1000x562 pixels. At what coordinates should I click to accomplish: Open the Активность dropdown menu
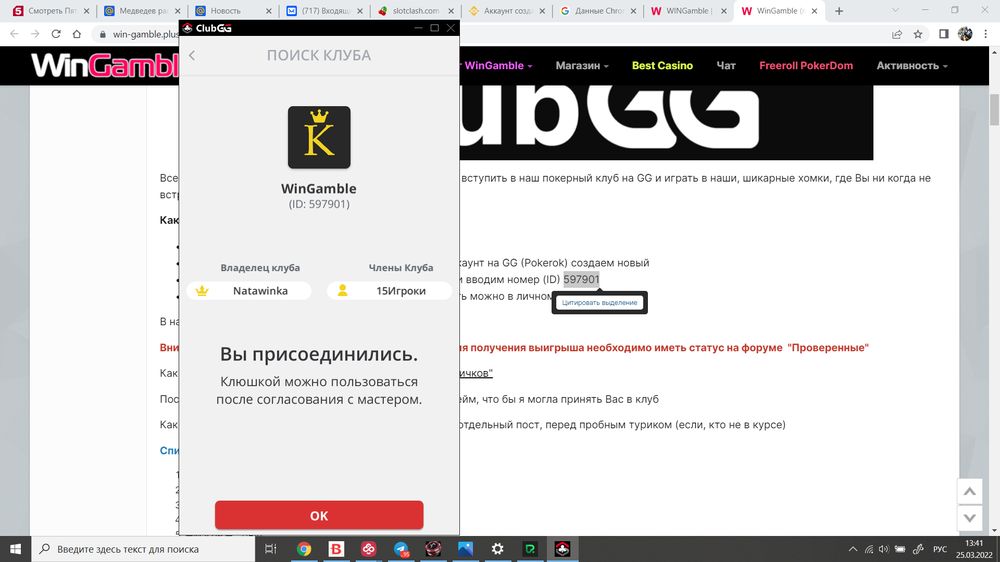[x=912, y=66]
